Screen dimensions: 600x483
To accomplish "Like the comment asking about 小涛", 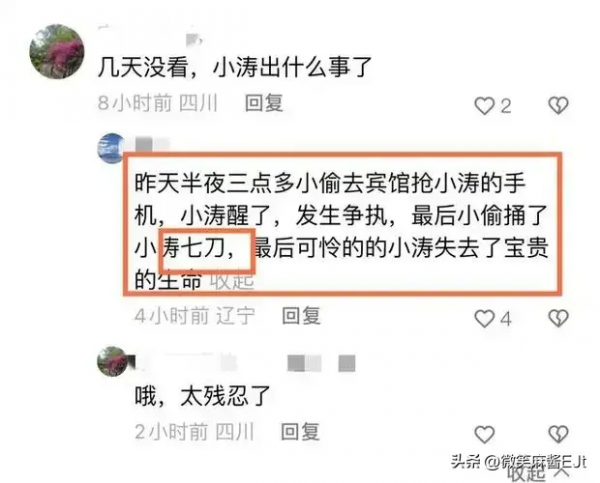I will pyautogui.click(x=484, y=106).
